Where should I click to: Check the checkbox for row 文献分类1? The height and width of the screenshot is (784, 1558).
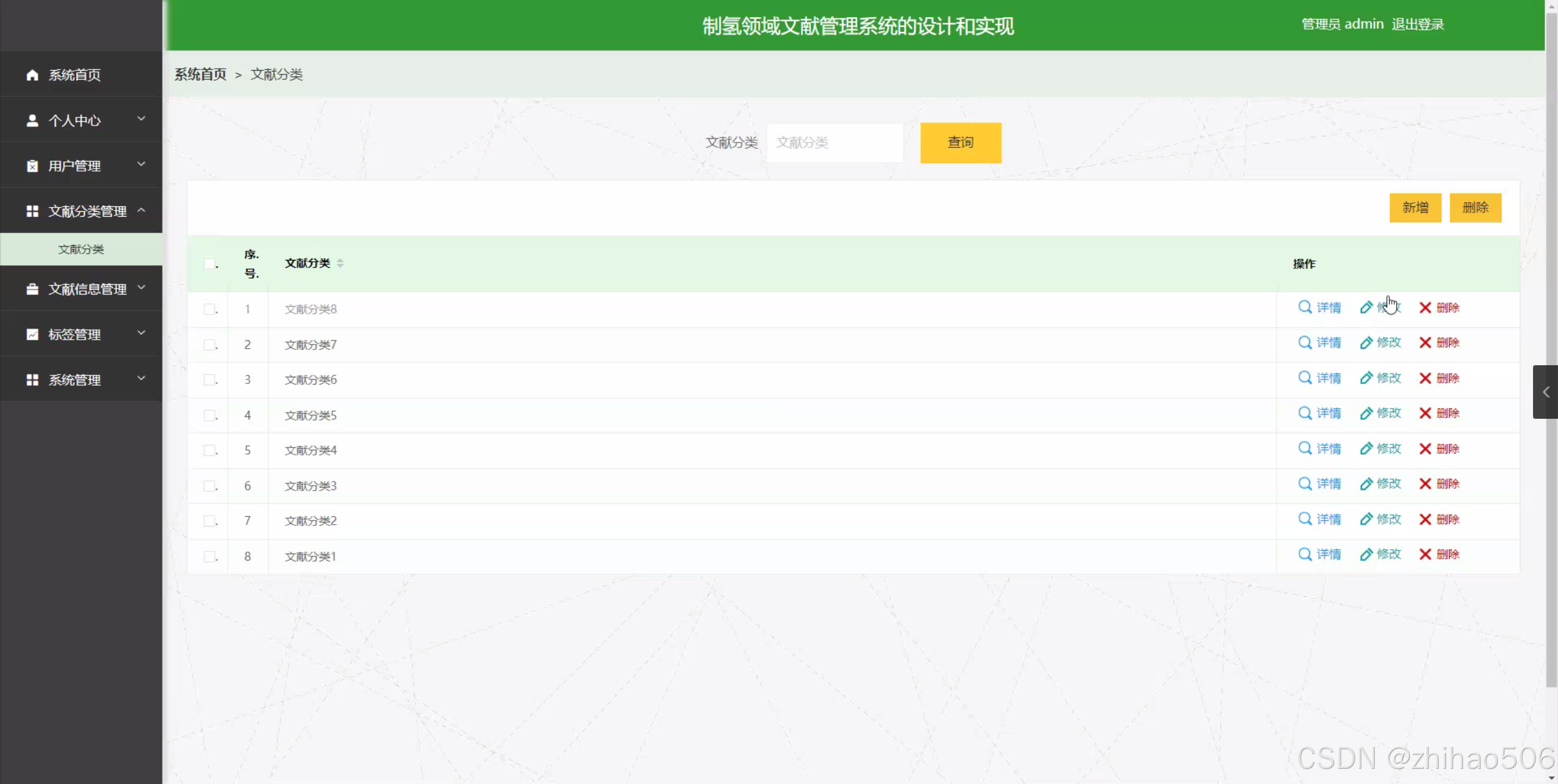pos(209,556)
